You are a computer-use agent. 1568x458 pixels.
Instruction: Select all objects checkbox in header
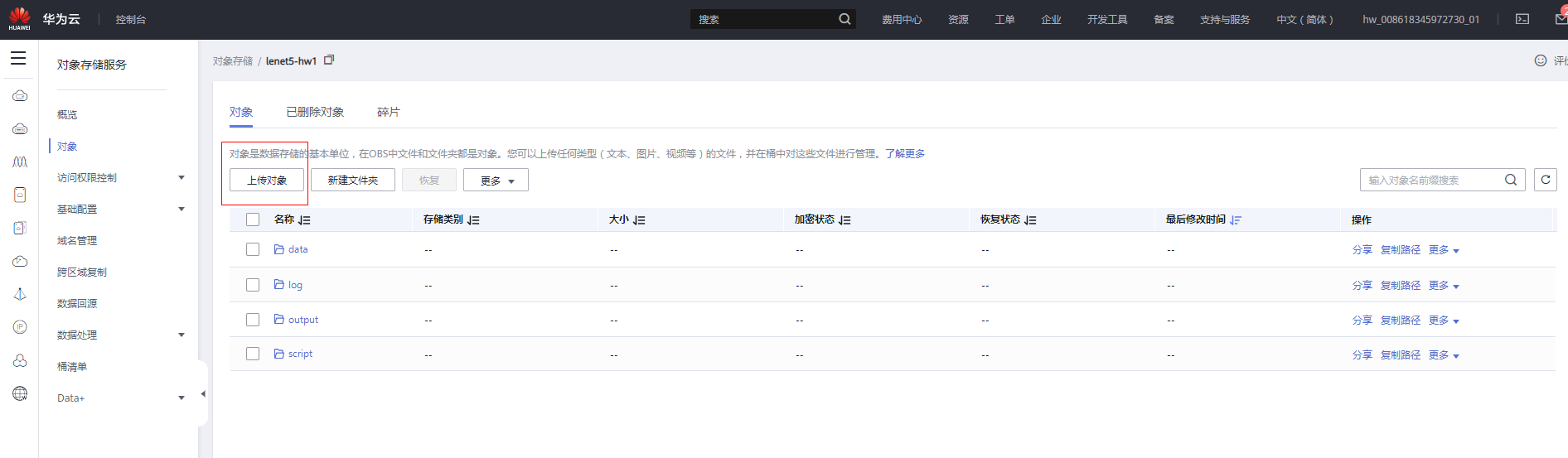(x=253, y=219)
